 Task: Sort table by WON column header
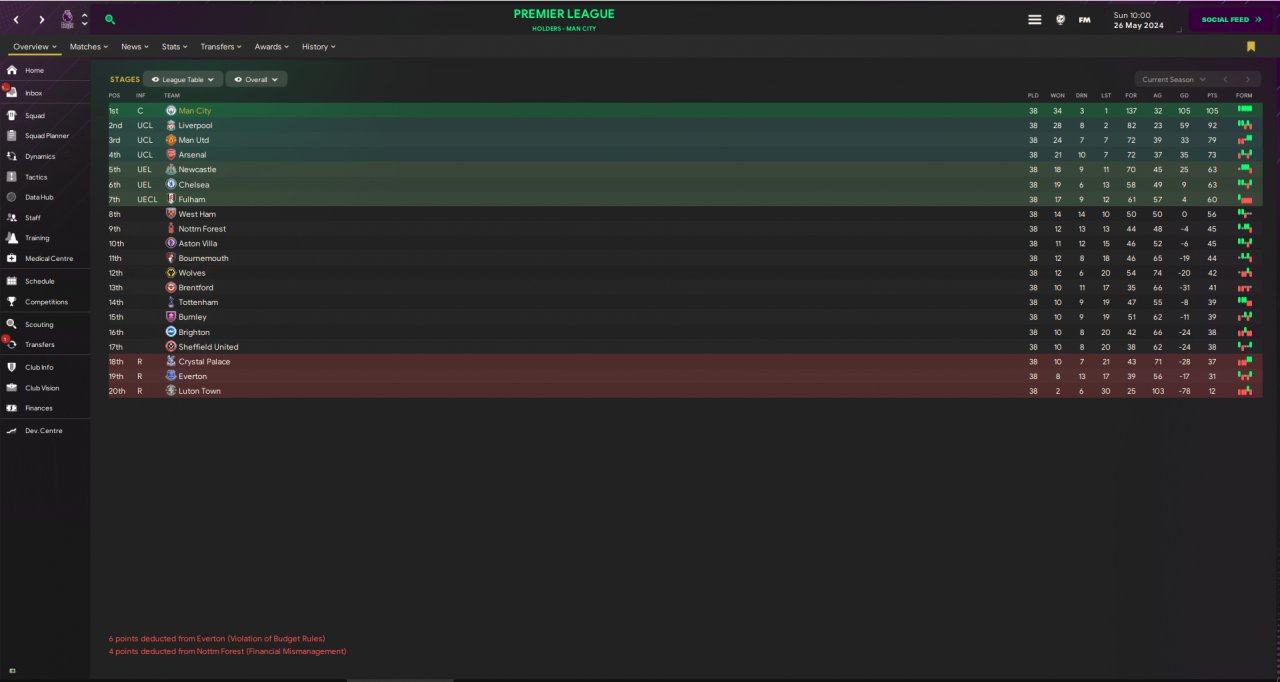tap(1057, 95)
